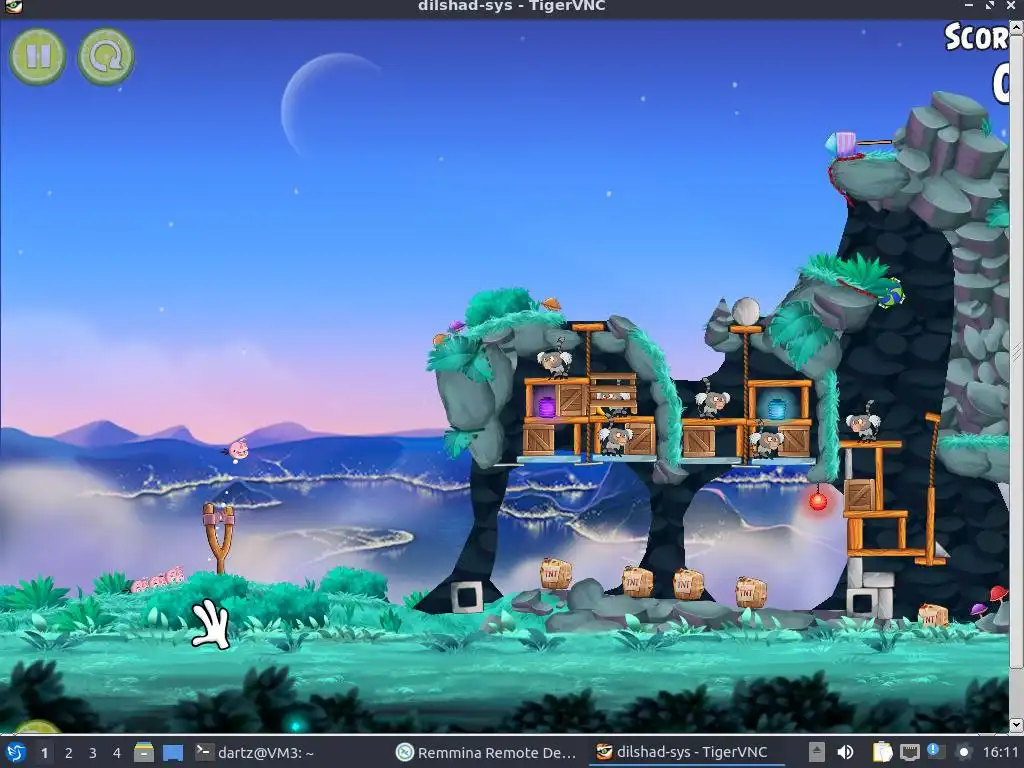Click the slingshot on the left
This screenshot has width=1024, height=768.
219,537
